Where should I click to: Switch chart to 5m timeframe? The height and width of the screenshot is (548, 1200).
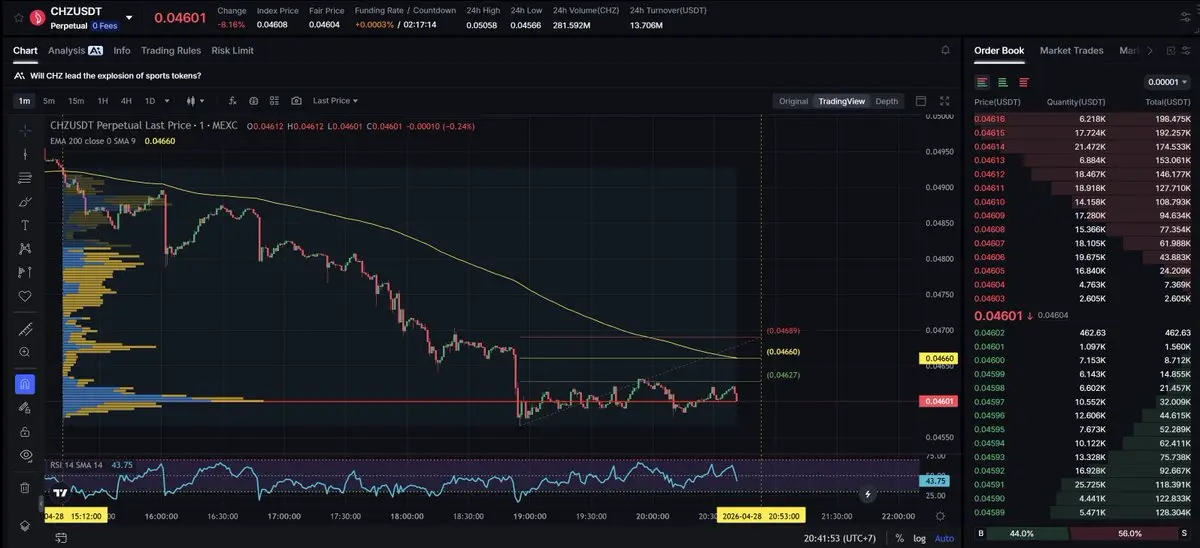point(49,101)
